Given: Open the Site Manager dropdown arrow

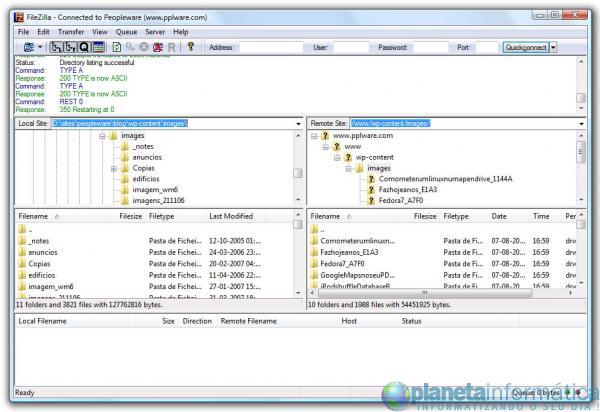Looking at the screenshot, I should 40,47.
